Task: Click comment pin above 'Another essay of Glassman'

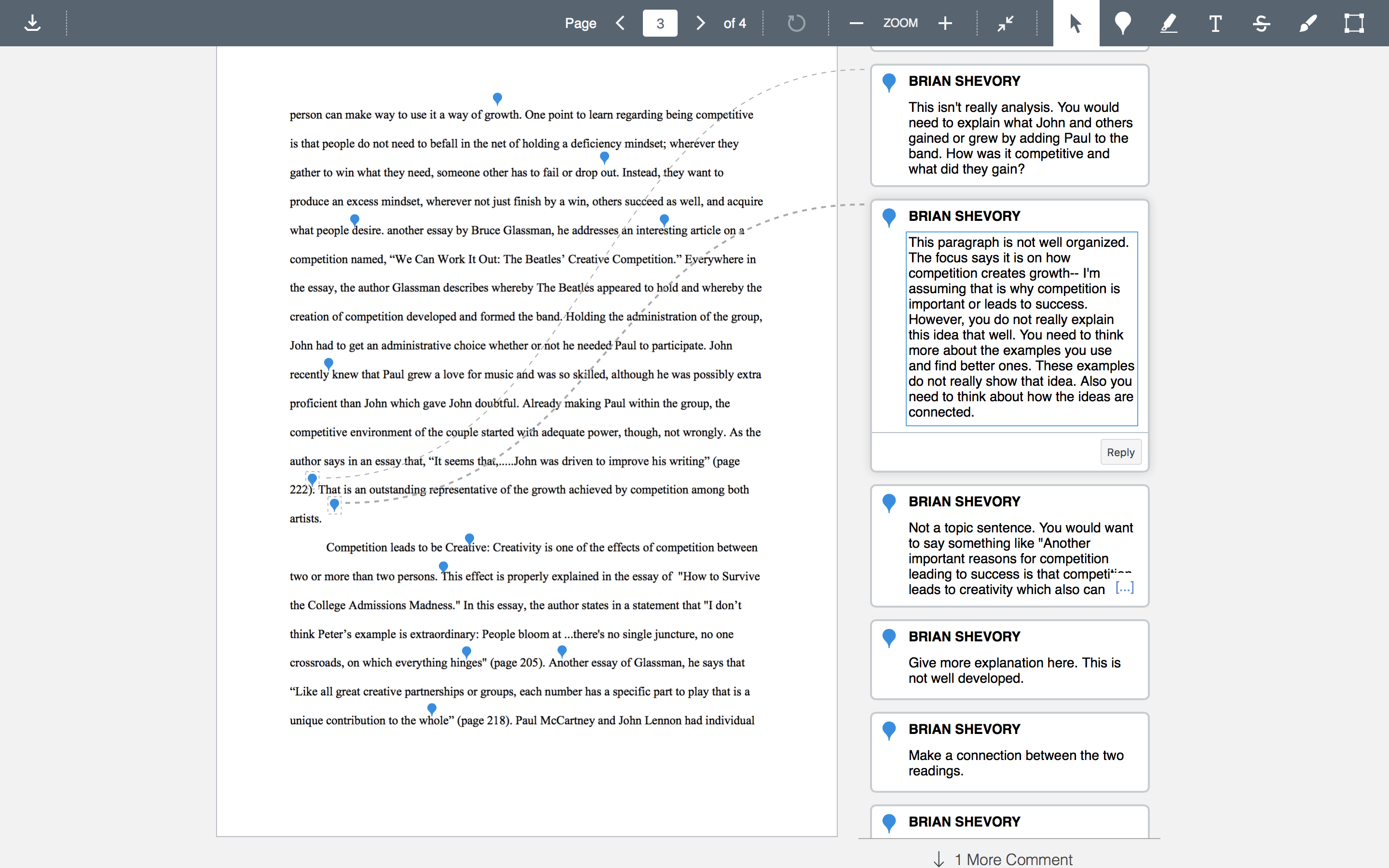Action: tap(562, 651)
